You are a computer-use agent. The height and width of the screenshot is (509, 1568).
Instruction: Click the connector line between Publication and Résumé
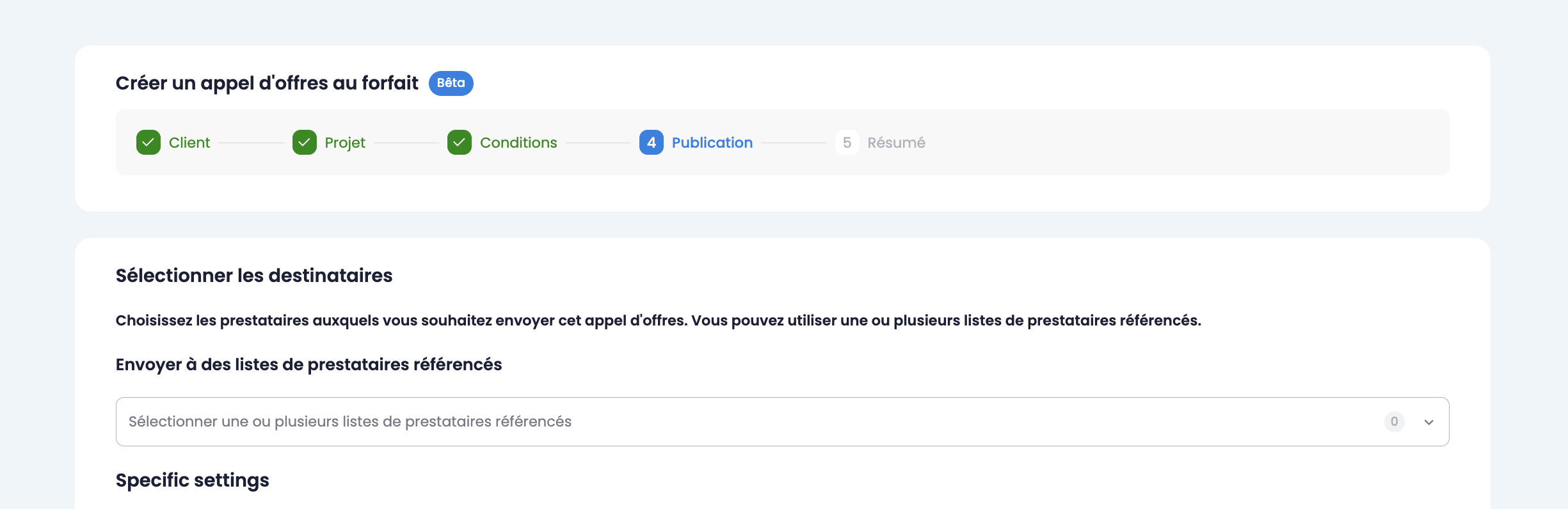click(794, 143)
